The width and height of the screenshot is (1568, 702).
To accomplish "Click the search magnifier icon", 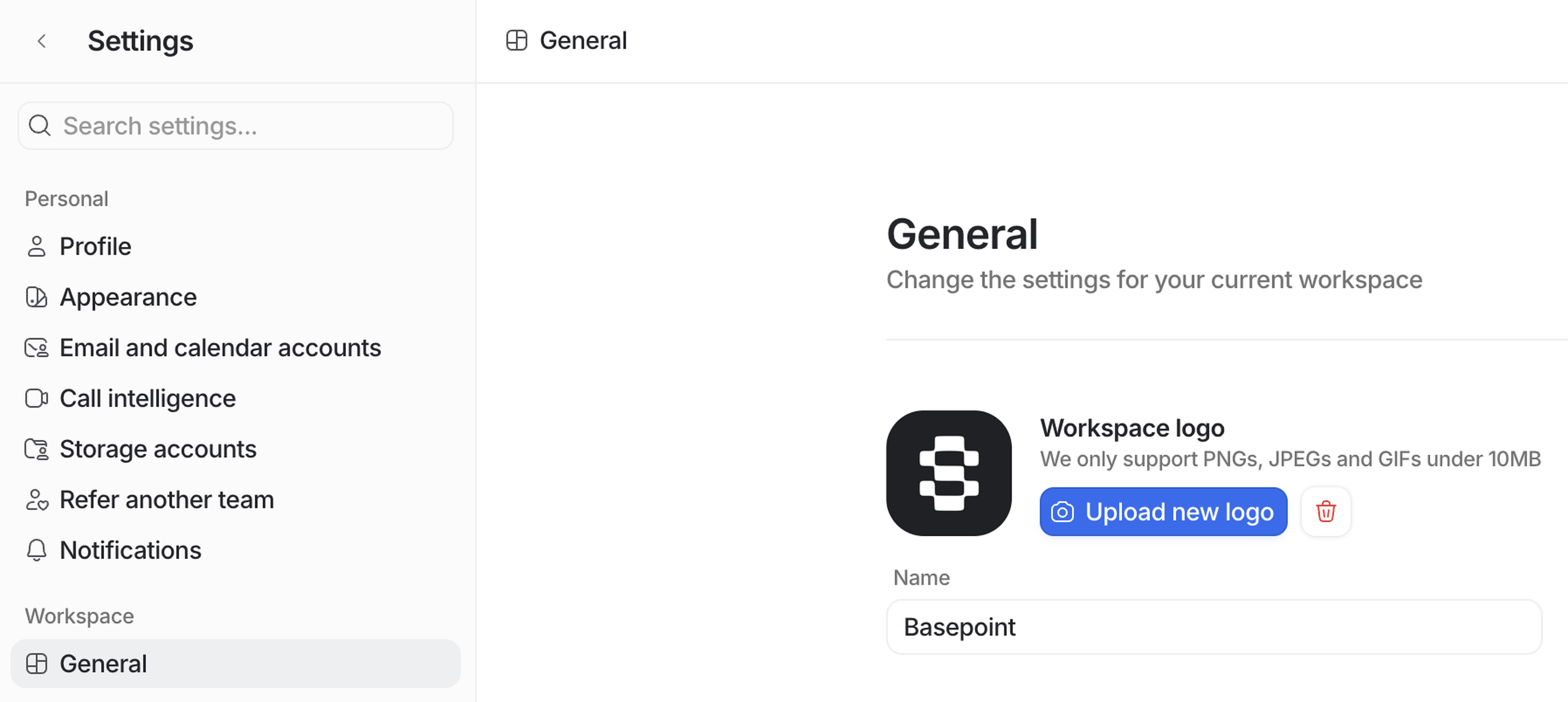I will pyautogui.click(x=40, y=125).
